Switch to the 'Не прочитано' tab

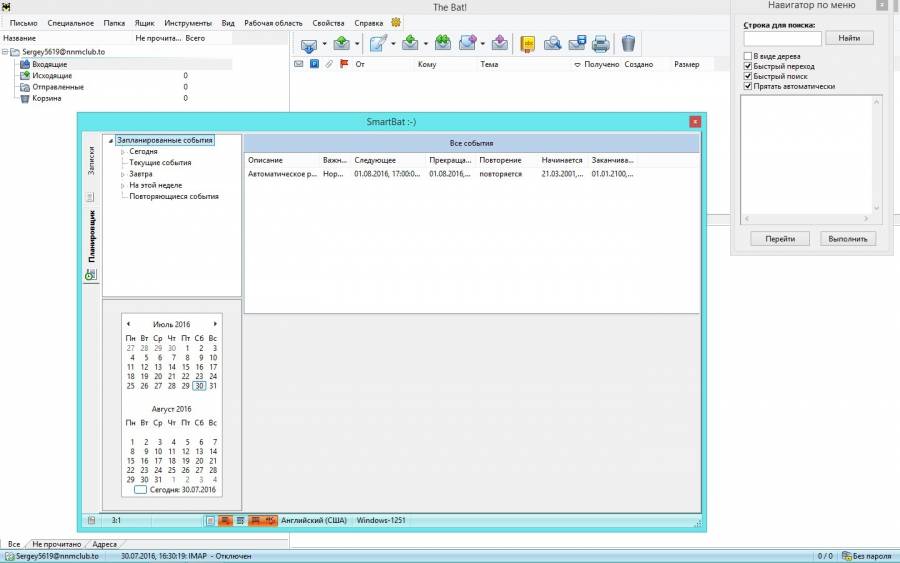tap(59, 544)
